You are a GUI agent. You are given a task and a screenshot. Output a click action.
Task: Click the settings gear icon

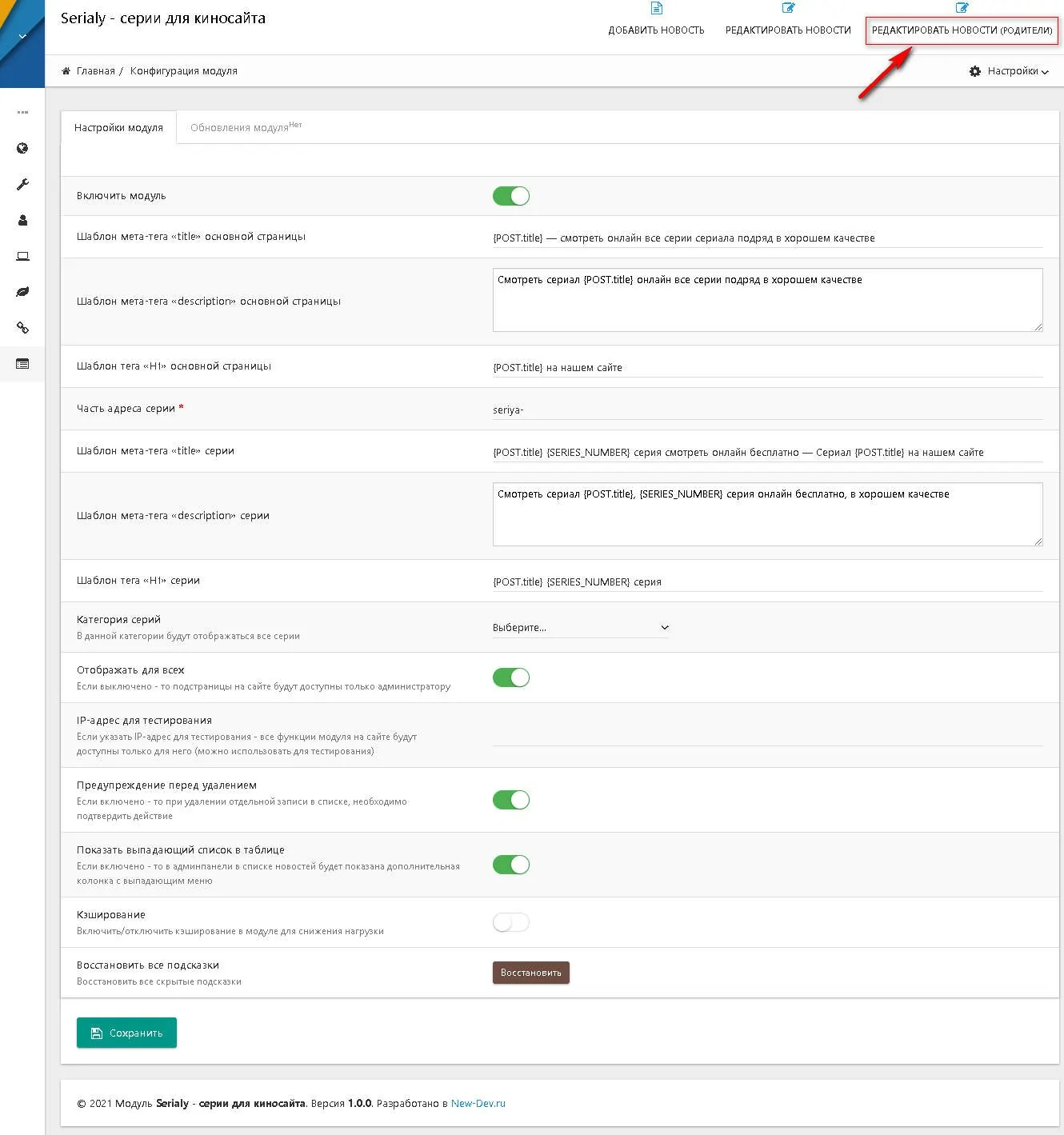pyautogui.click(x=974, y=71)
